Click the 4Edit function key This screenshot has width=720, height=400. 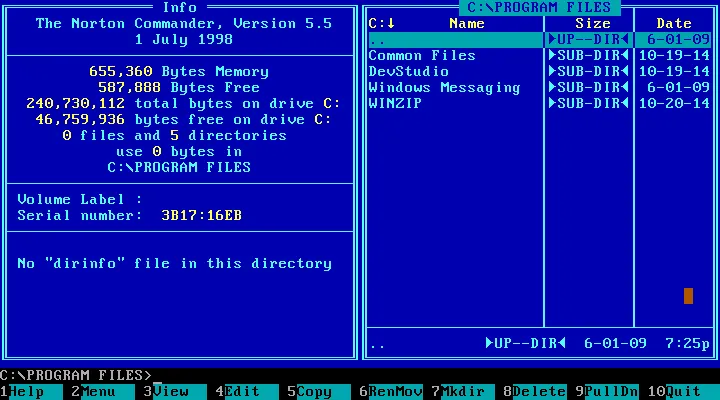[x=247, y=392]
